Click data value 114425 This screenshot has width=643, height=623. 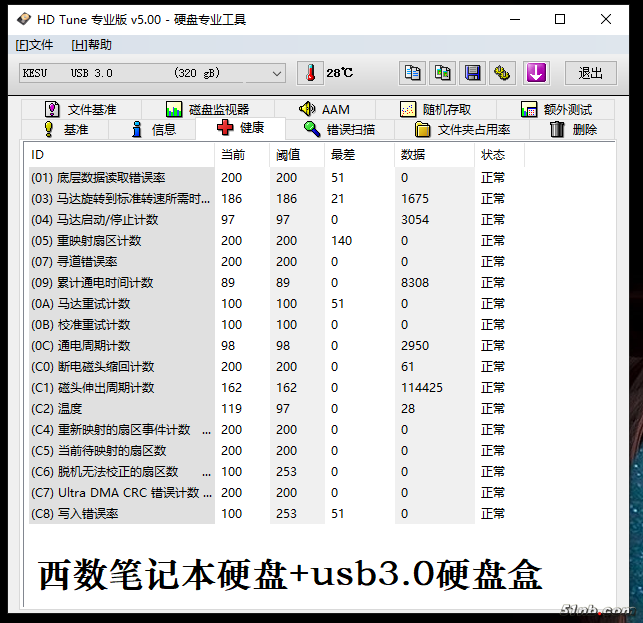pyautogui.click(x=422, y=388)
